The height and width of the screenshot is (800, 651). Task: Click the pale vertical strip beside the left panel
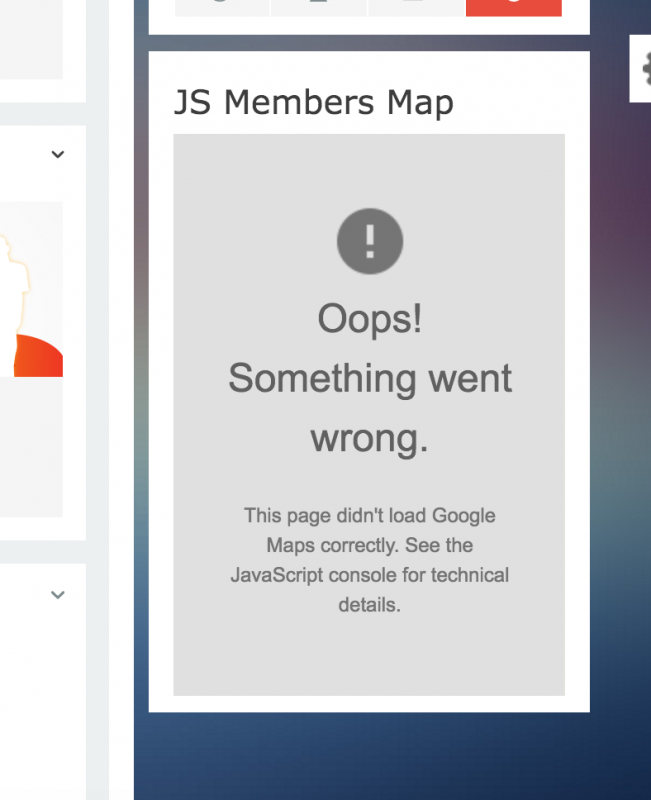pos(97,400)
